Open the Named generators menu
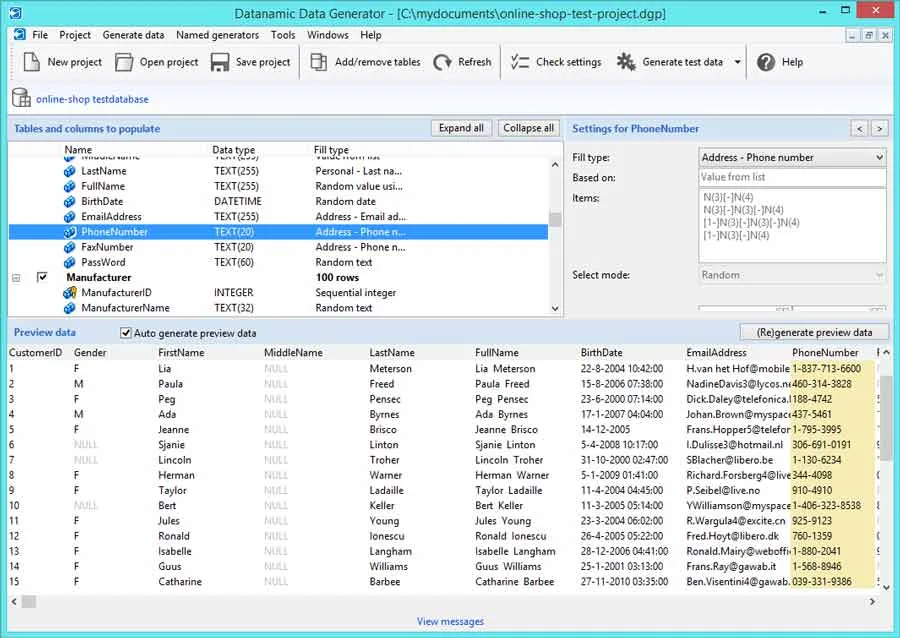The height and width of the screenshot is (638, 900). pyautogui.click(x=218, y=35)
